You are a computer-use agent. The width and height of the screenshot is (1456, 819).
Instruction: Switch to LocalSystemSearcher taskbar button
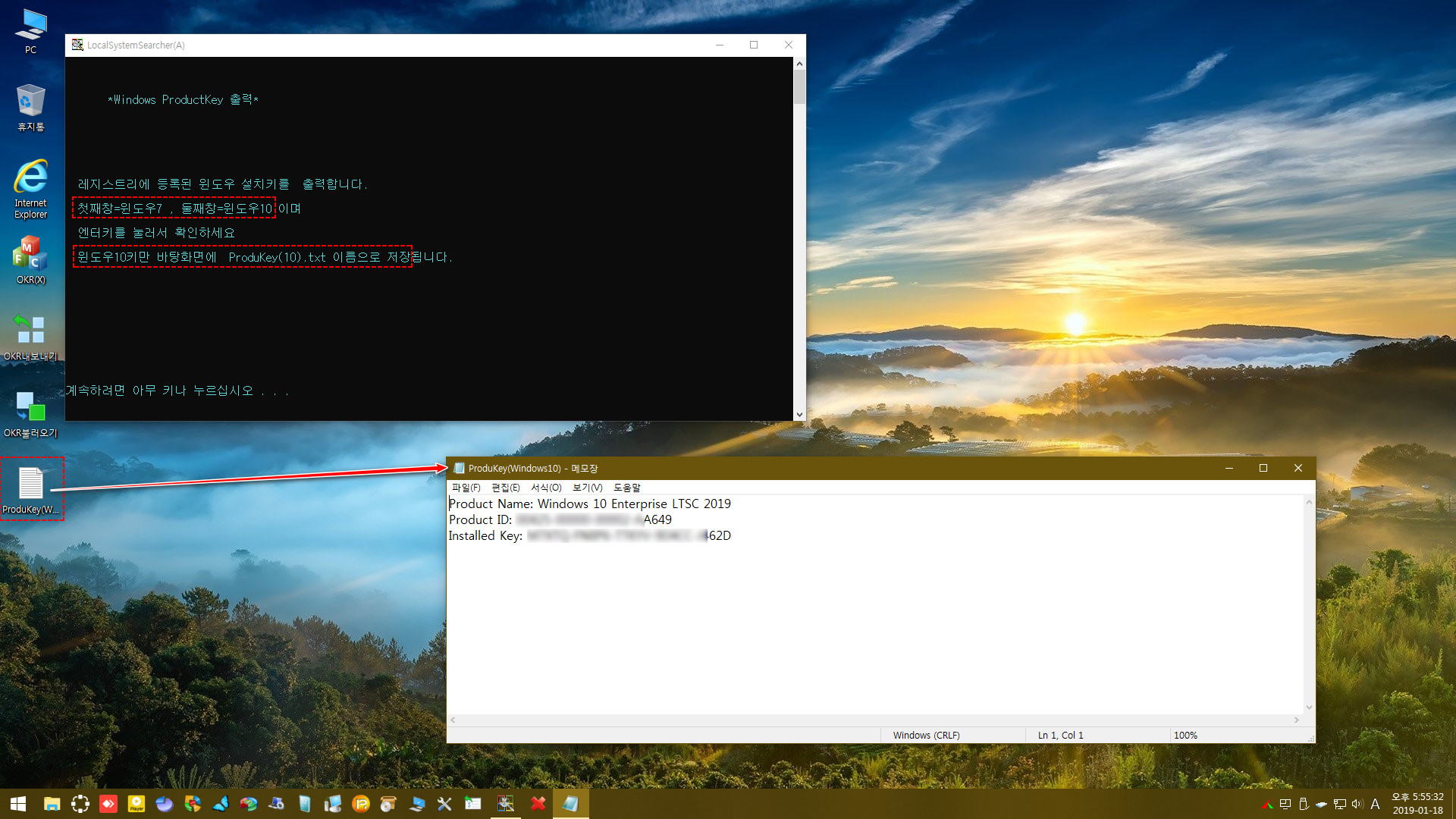click(x=505, y=804)
